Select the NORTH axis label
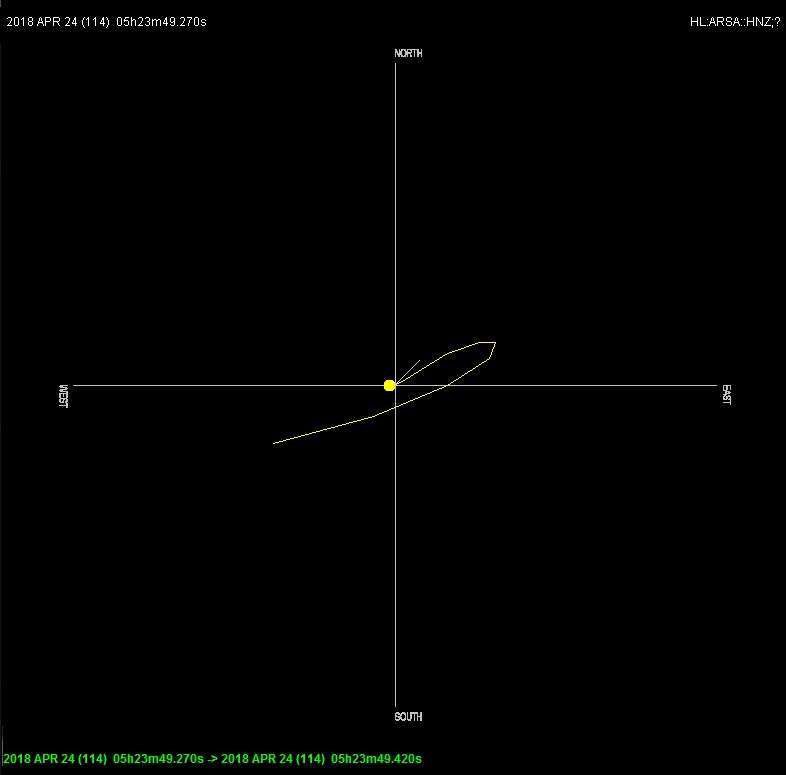786x775 pixels. coord(408,53)
